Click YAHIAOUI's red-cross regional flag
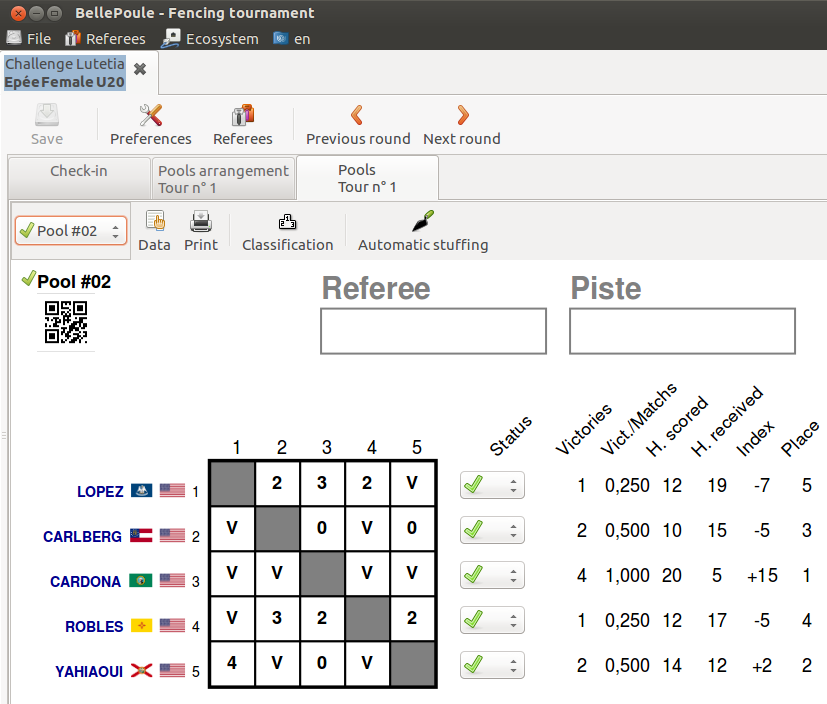Viewport: 827px width, 704px height. click(x=141, y=670)
